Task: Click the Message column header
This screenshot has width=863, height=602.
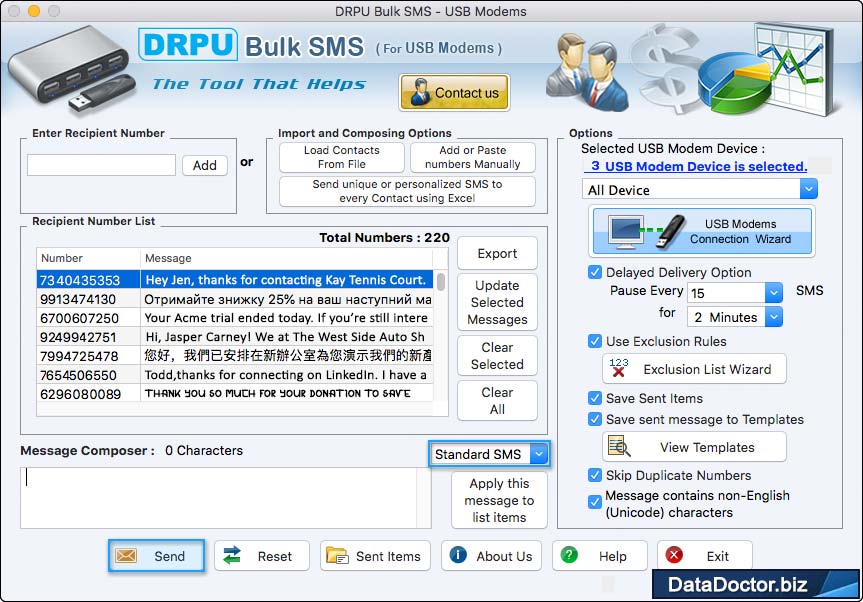Action: (x=287, y=258)
